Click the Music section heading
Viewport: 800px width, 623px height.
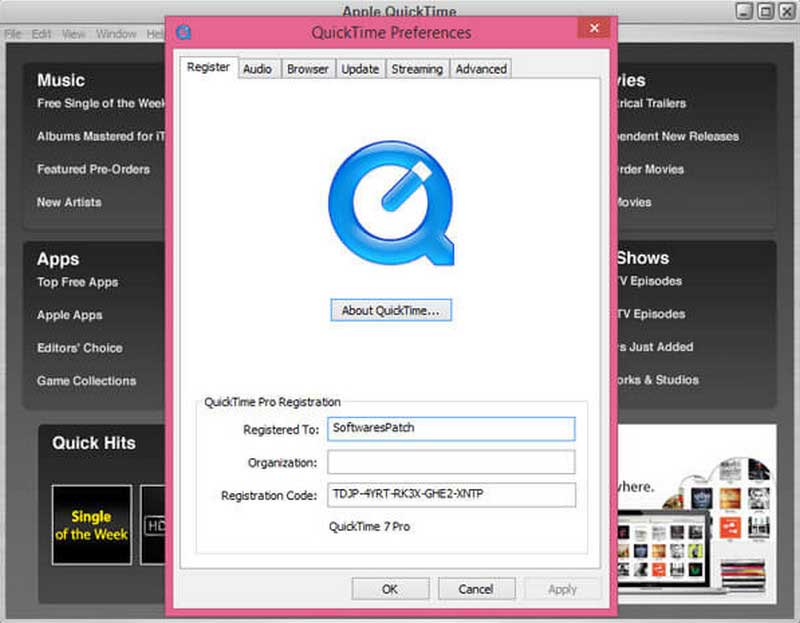61,81
